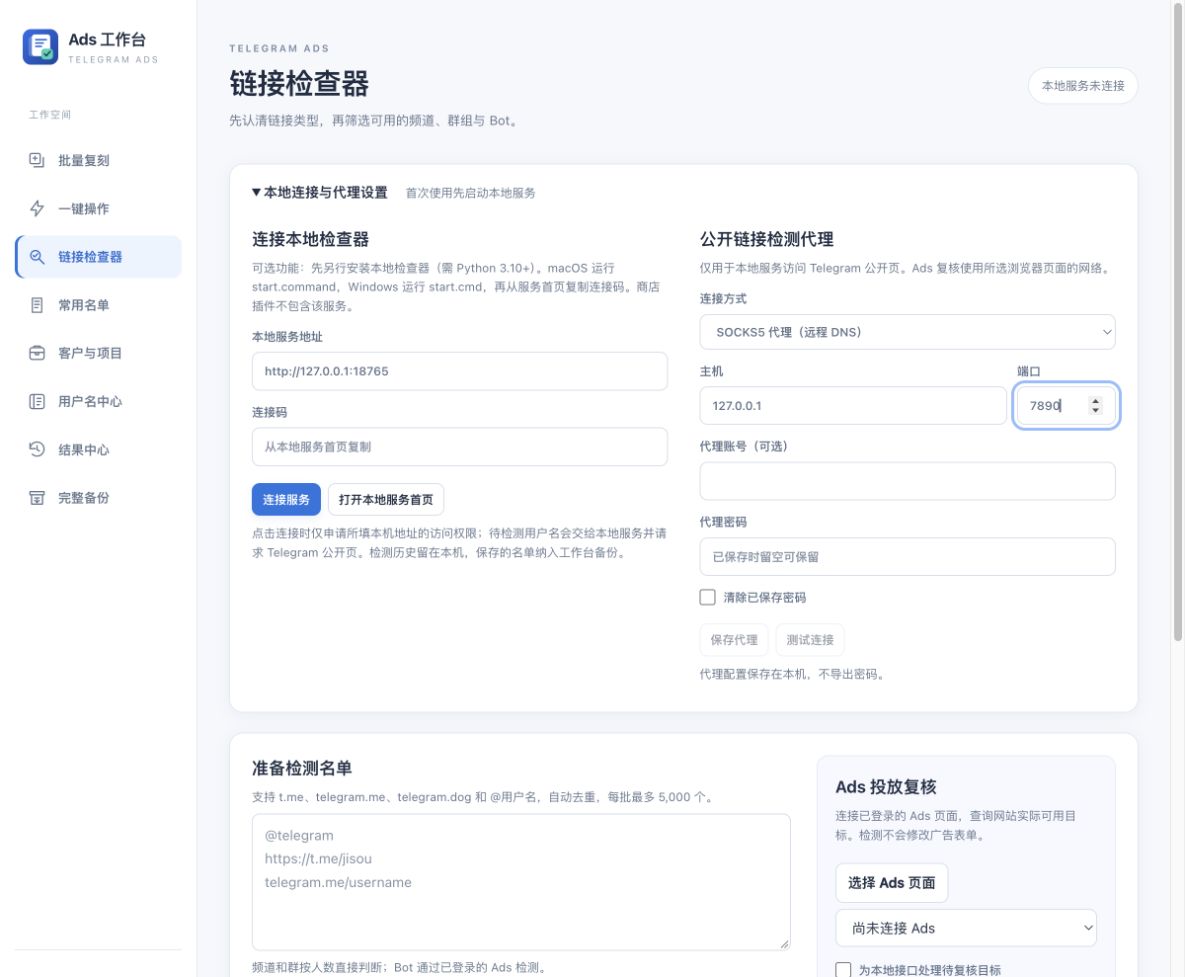This screenshot has width=1185, height=977.
Task: Click 代理配置保存在本机，不导出密码 note
Action: [x=792, y=674]
